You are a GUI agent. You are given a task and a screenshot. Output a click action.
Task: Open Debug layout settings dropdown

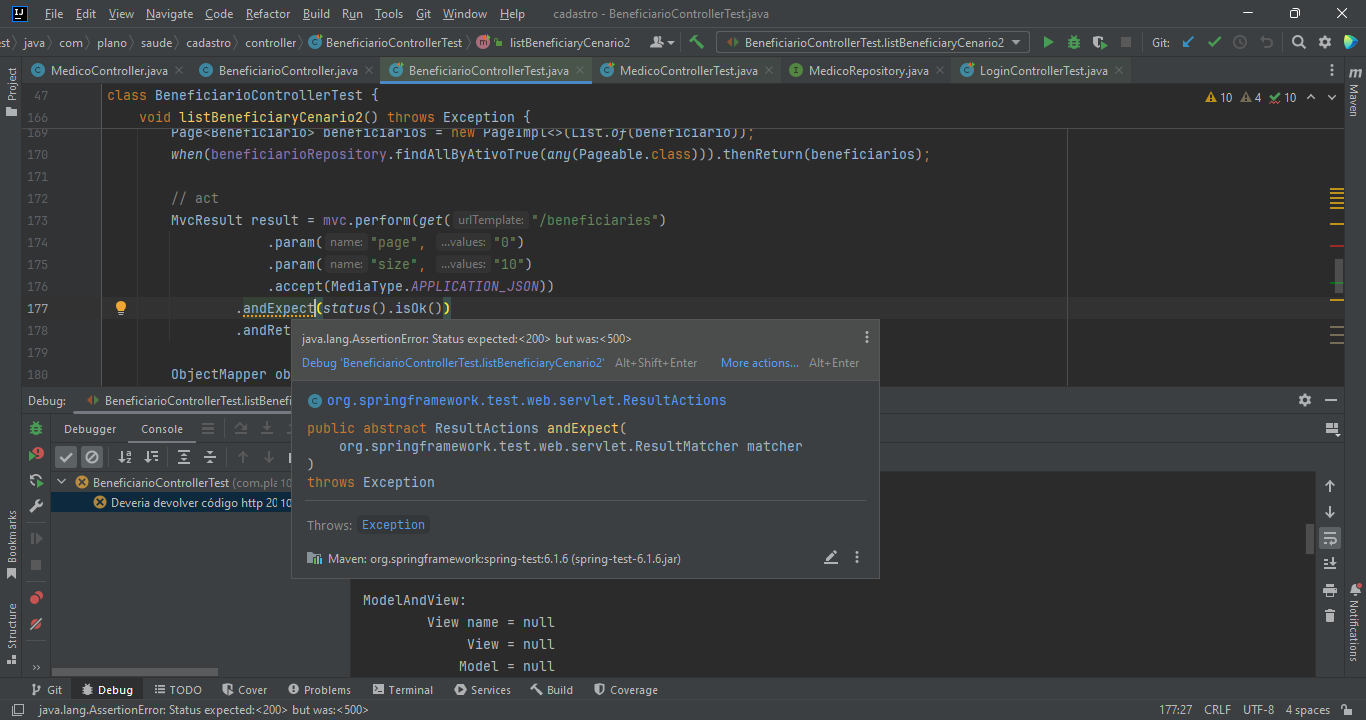(x=1332, y=429)
